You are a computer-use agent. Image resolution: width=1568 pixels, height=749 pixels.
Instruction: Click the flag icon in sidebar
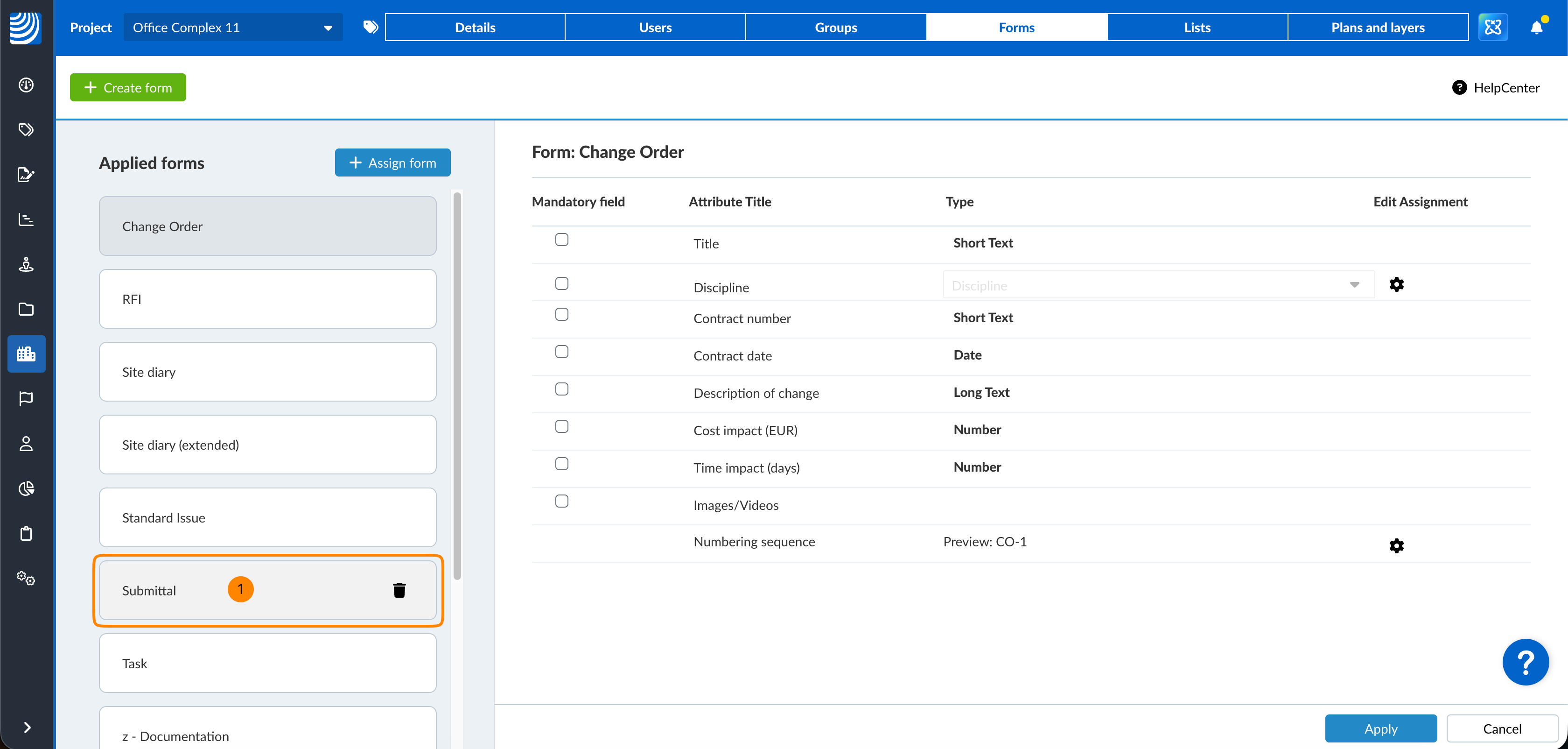tap(26, 399)
